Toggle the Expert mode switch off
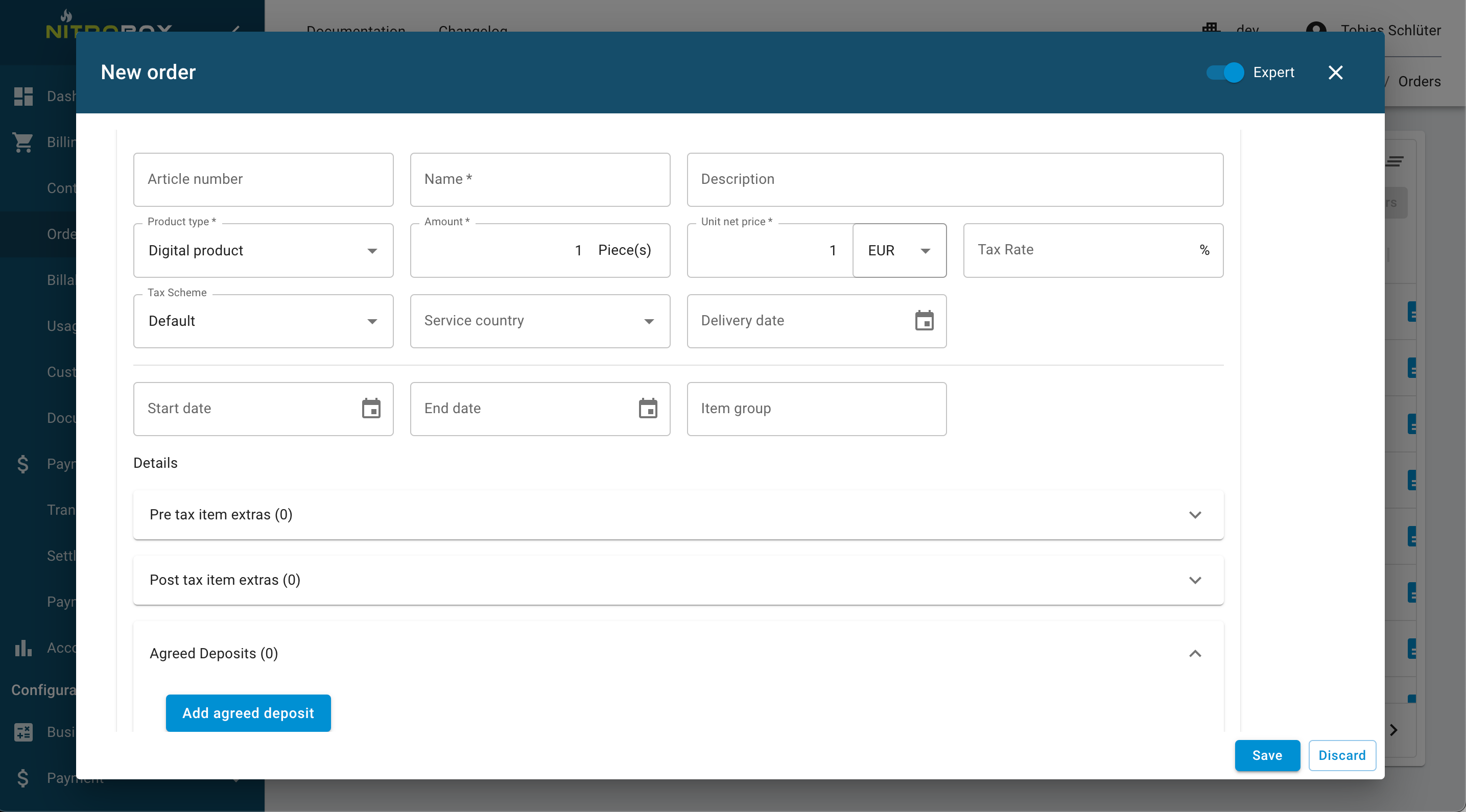Viewport: 1466px width, 812px height. pyautogui.click(x=1225, y=73)
